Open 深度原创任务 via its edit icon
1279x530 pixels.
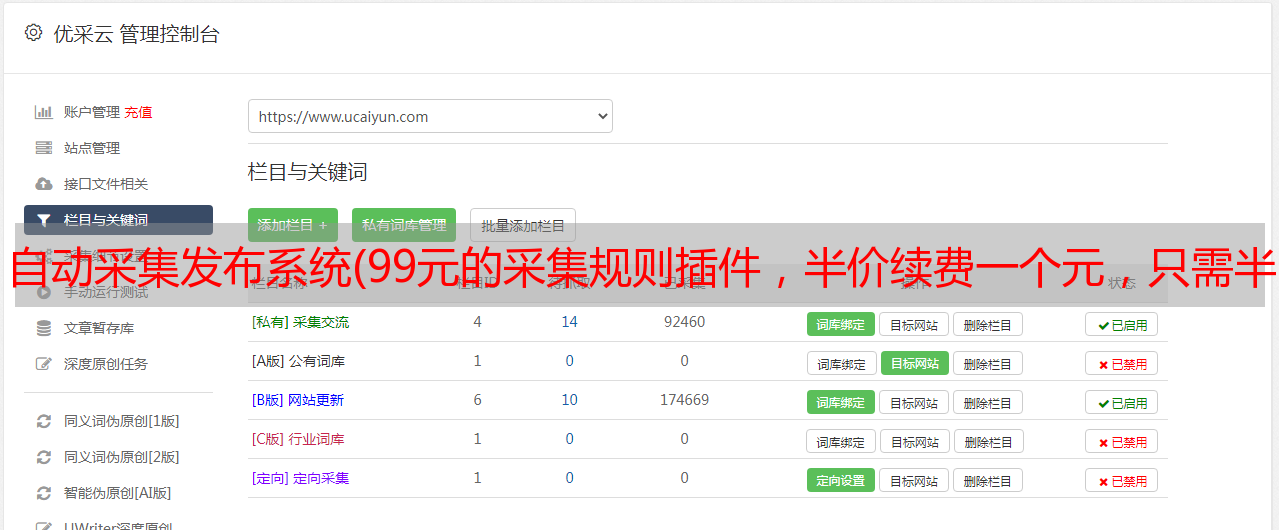coord(44,364)
